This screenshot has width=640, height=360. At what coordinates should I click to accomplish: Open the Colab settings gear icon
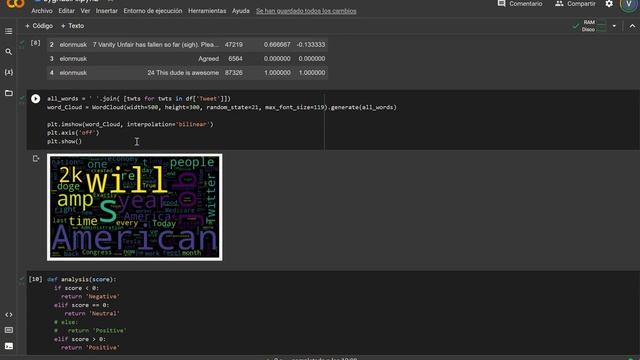pyautogui.click(x=609, y=4)
